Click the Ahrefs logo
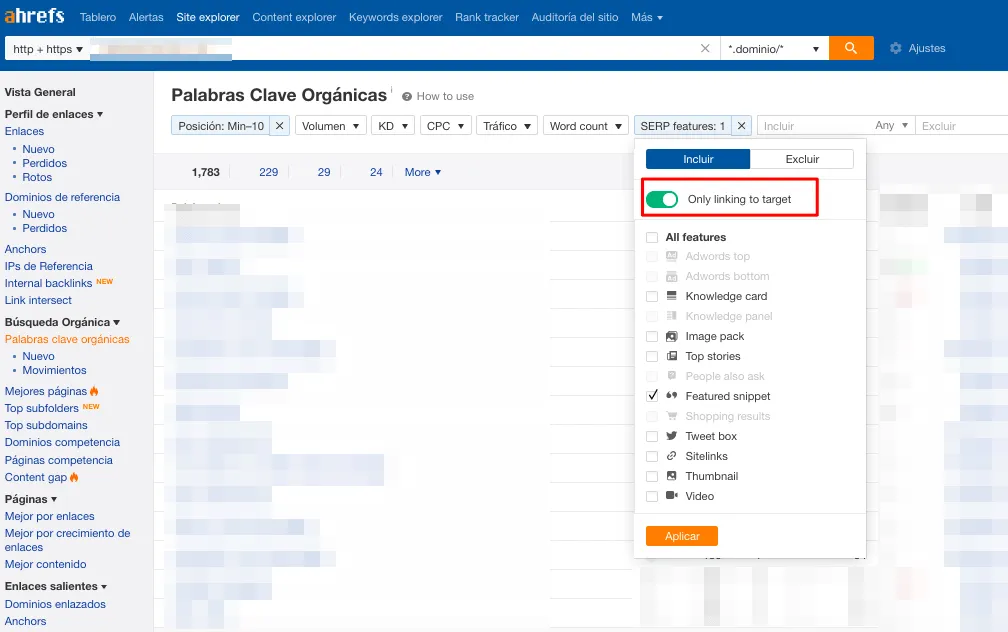1008x632 pixels. click(x=34, y=16)
